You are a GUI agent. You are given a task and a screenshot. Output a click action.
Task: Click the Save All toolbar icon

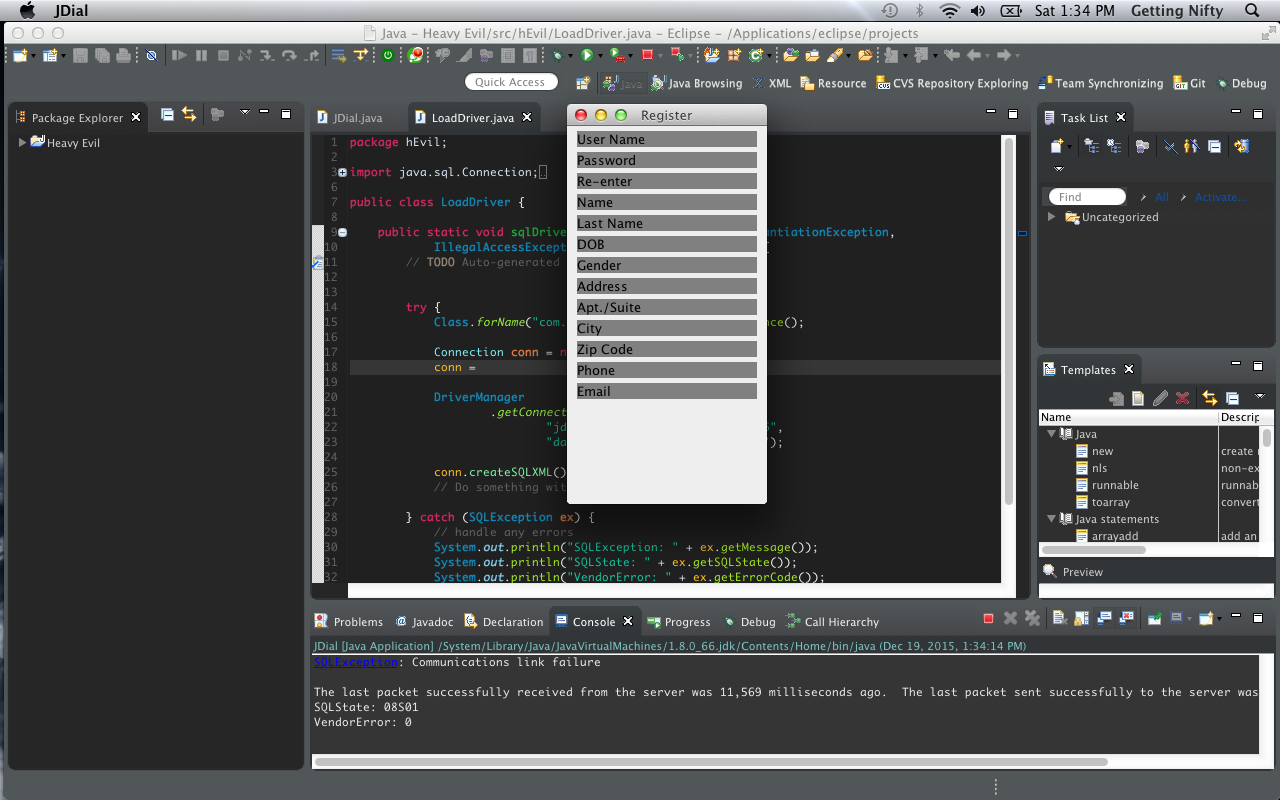click(x=102, y=55)
